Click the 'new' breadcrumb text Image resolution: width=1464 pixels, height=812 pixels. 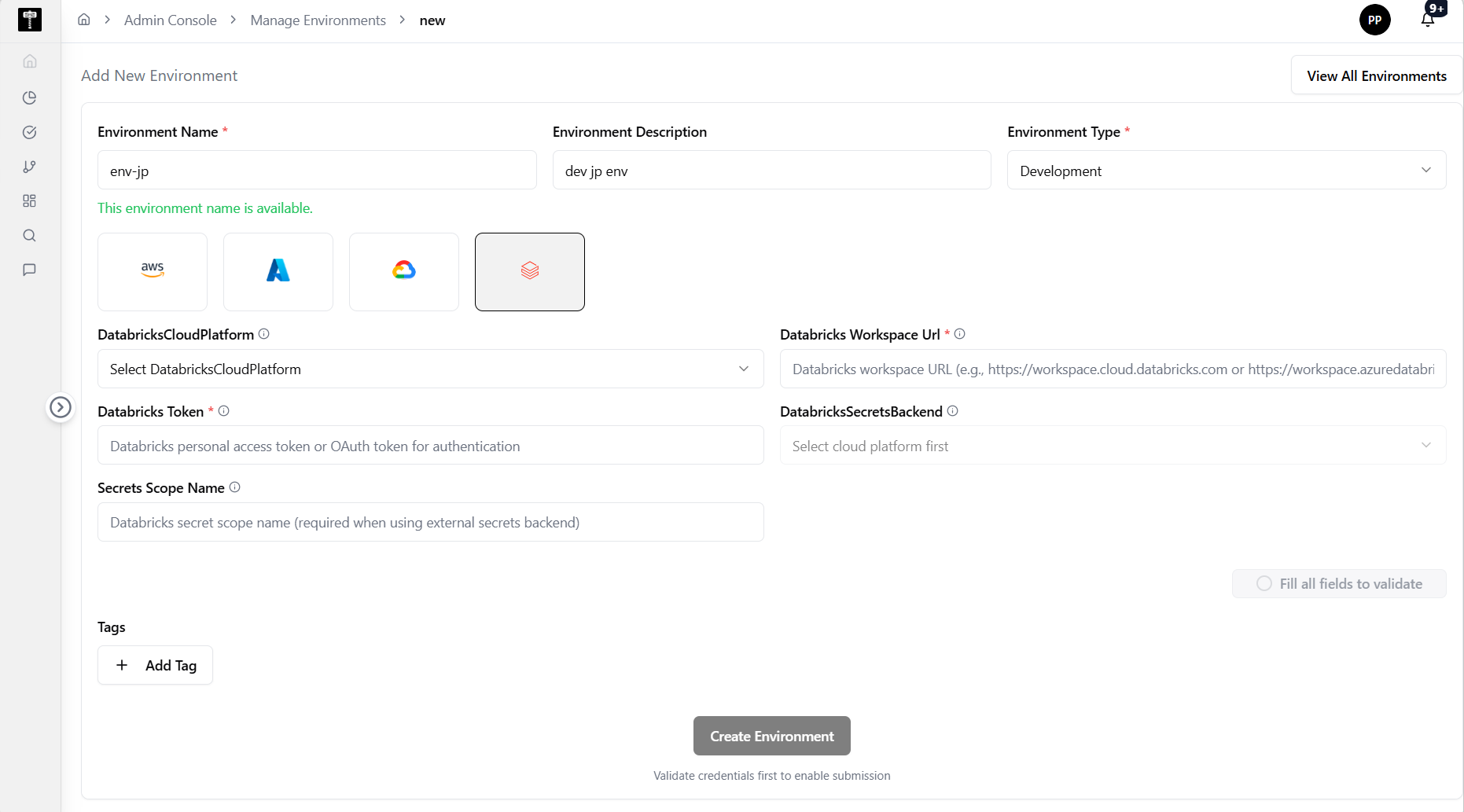[432, 20]
